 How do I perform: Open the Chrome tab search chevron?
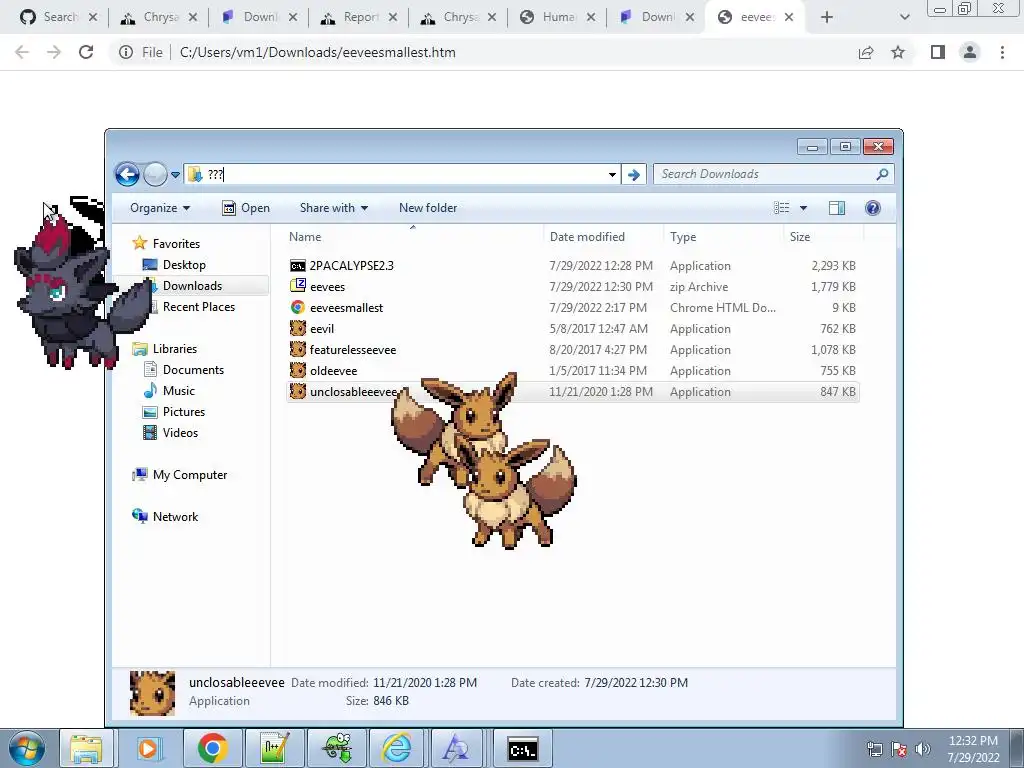[x=904, y=18]
